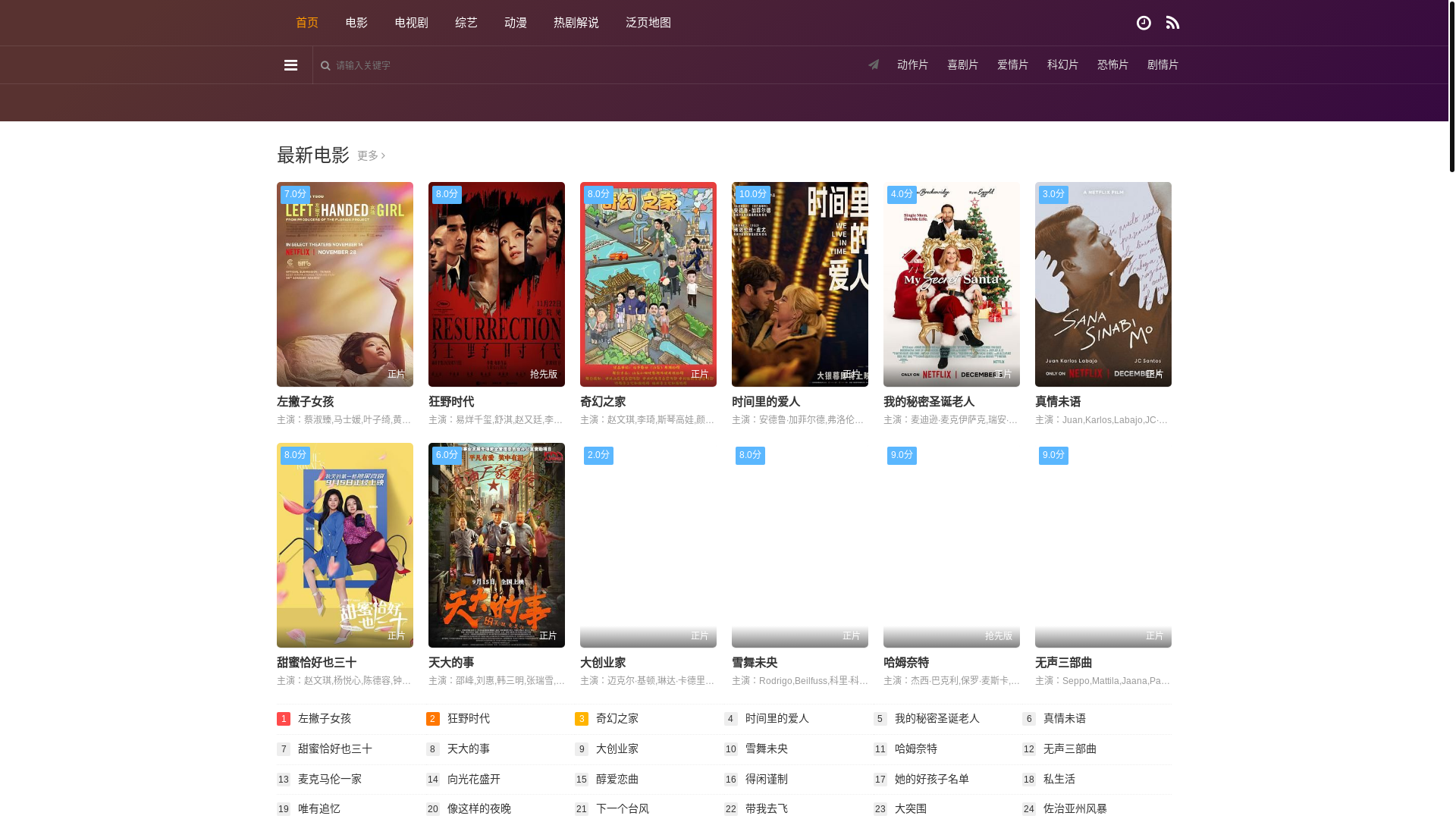Click the RSS feed icon
This screenshot has width=1456, height=819.
coord(1172,23)
